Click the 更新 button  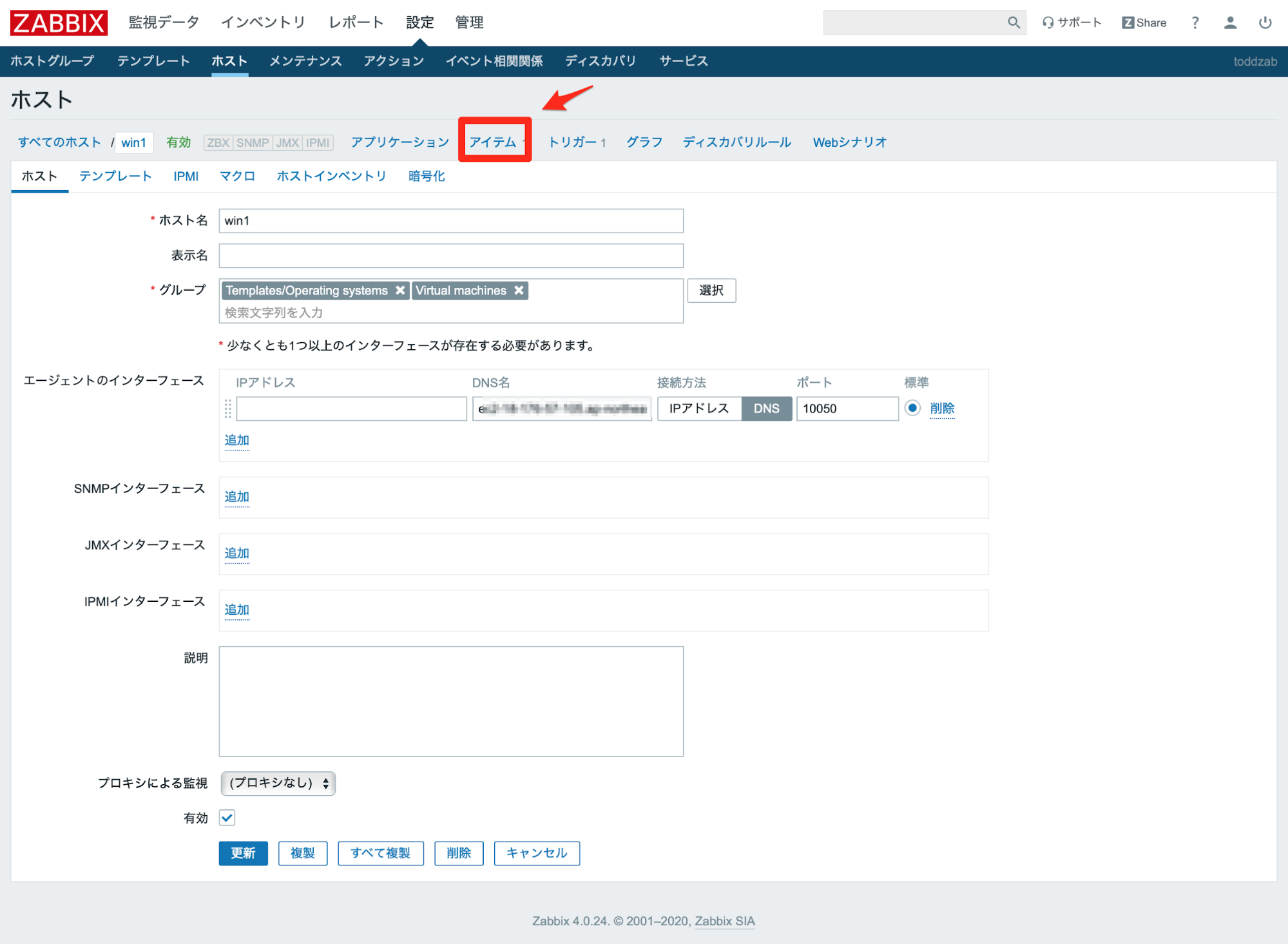[244, 854]
